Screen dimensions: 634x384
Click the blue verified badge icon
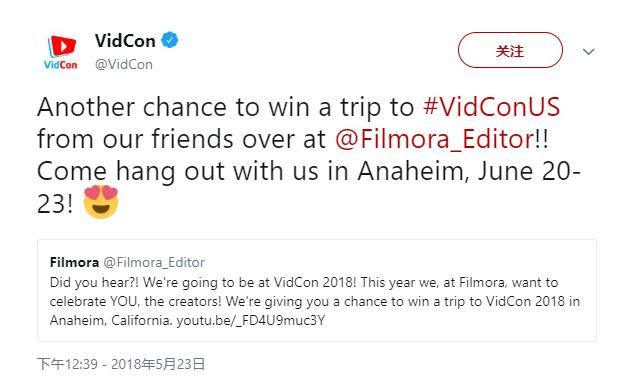tap(170, 40)
